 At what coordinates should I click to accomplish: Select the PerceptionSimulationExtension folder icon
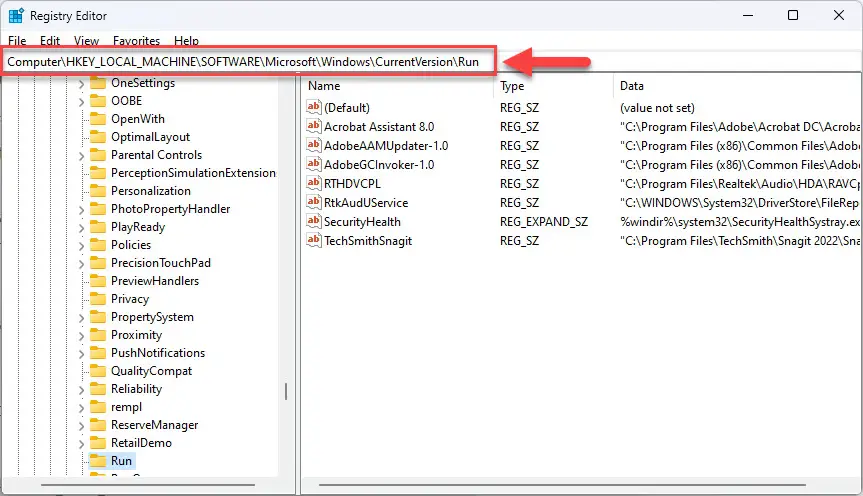[x=98, y=173]
